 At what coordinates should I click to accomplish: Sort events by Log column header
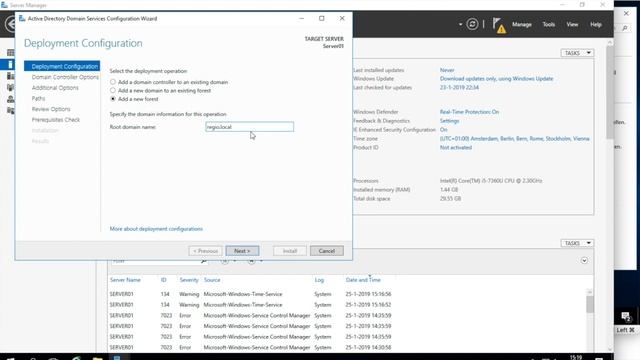[319, 280]
